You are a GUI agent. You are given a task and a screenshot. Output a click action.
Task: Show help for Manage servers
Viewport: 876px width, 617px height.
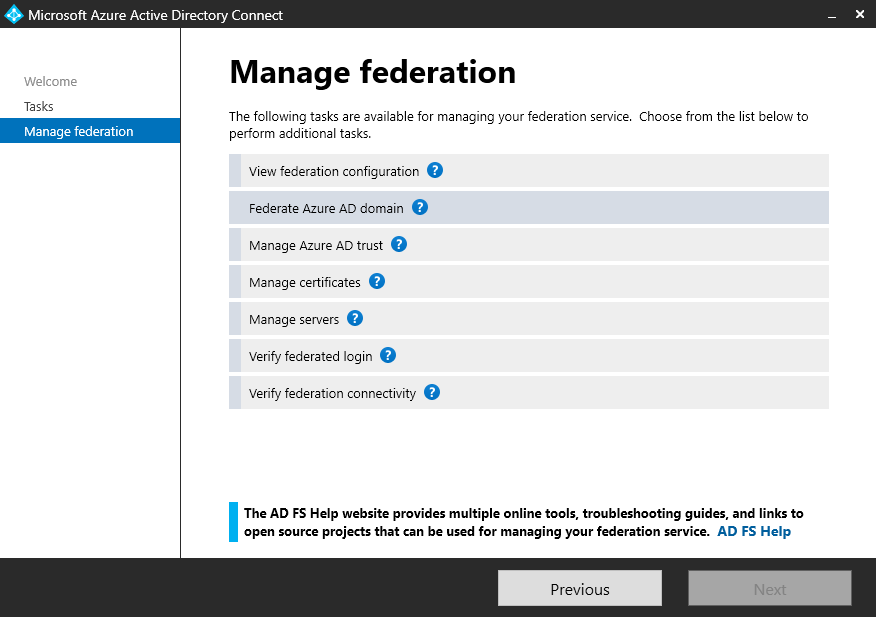click(x=355, y=318)
